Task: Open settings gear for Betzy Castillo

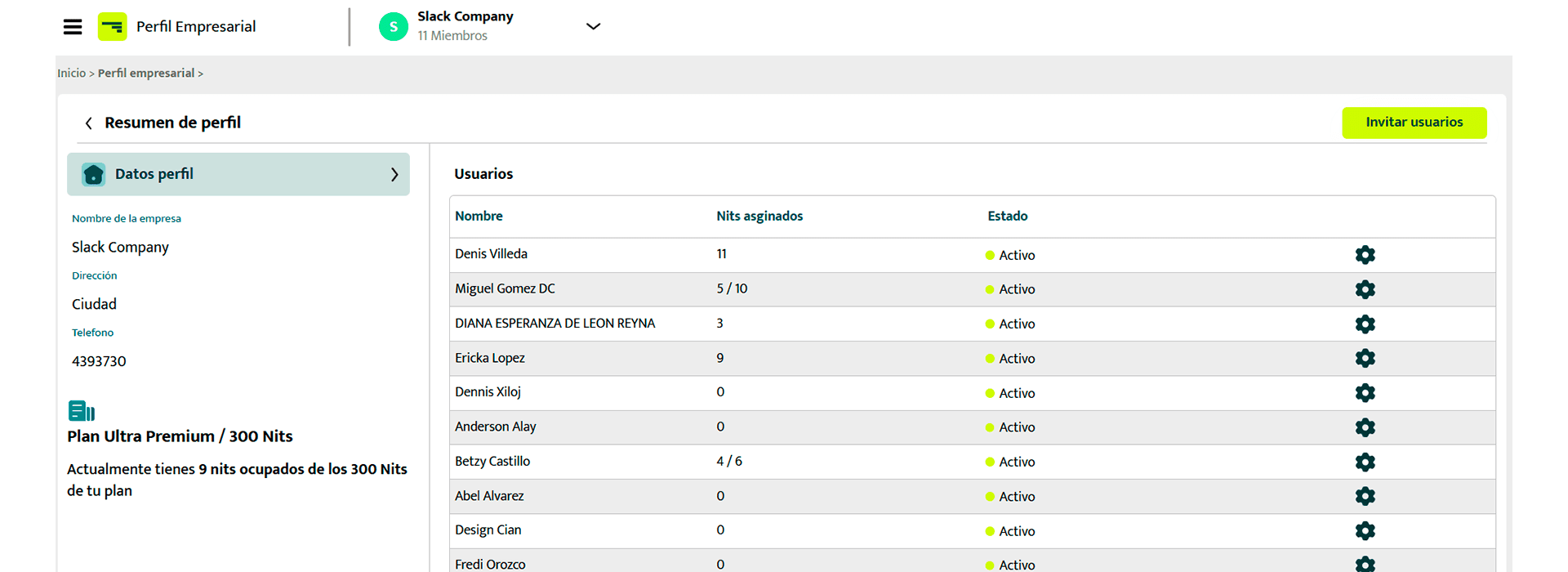Action: (x=1365, y=462)
